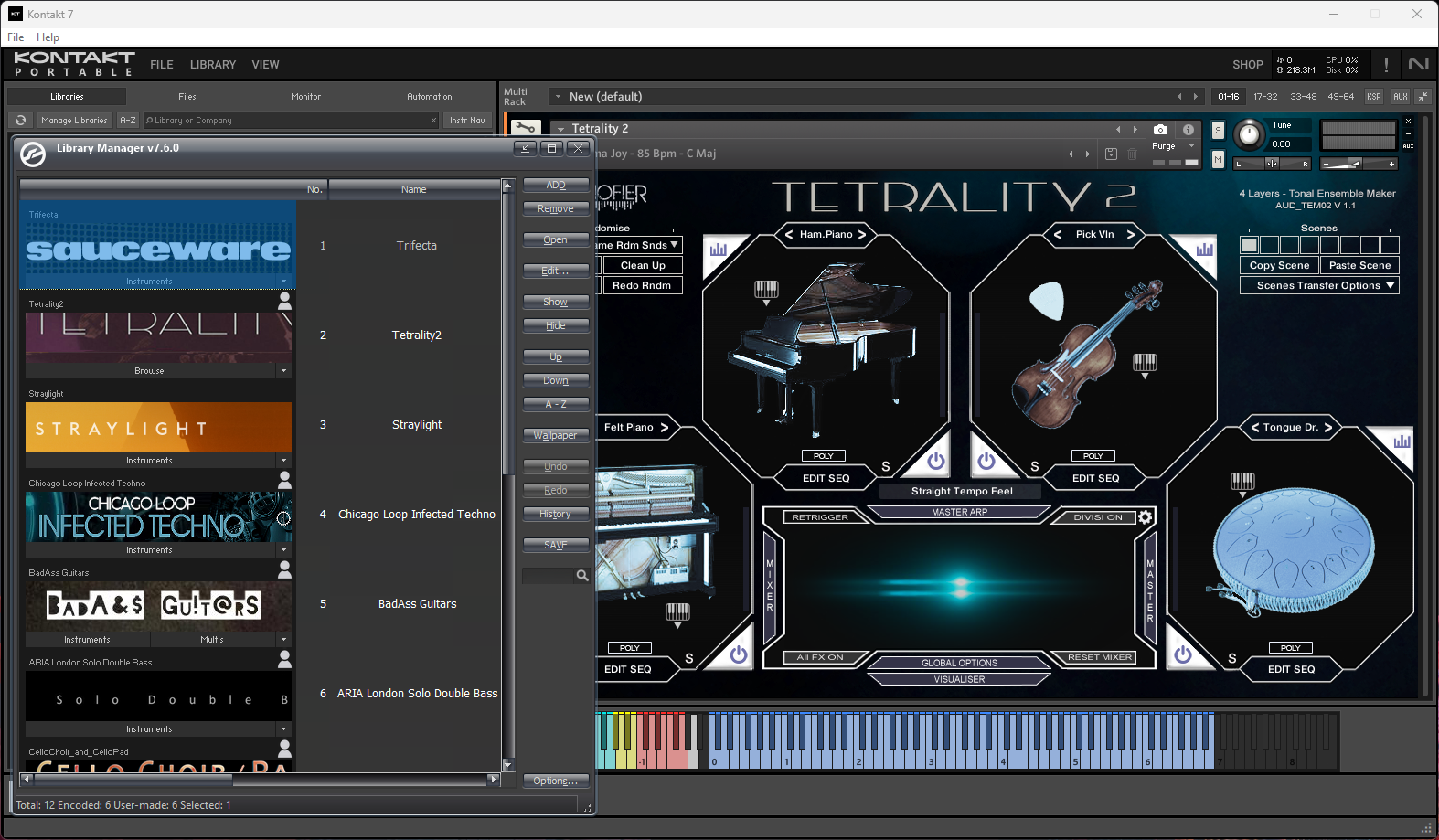
Task: Click the refresh libraries icon
Action: [x=20, y=120]
